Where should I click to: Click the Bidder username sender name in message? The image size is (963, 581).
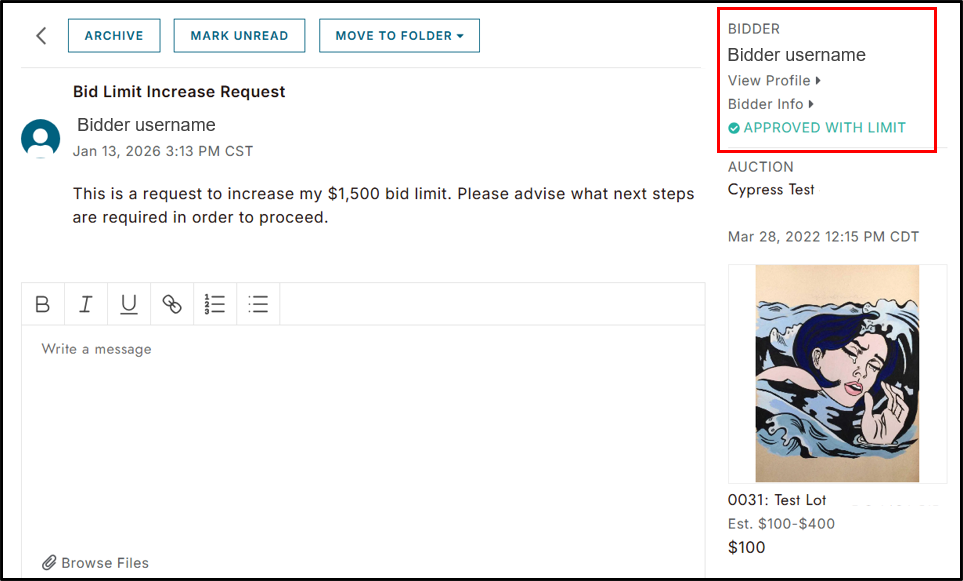(x=146, y=125)
